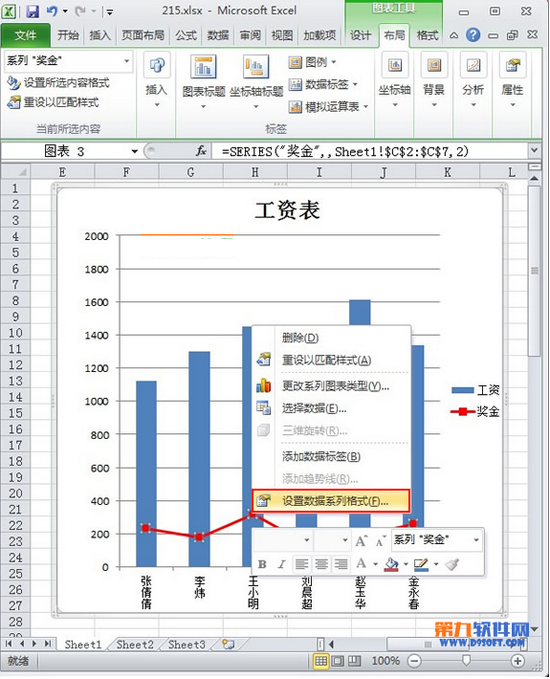Image resolution: width=550 pixels, height=679 pixels.
Task: Choose 添加数据标签(B) in context menu
Action: (331, 456)
